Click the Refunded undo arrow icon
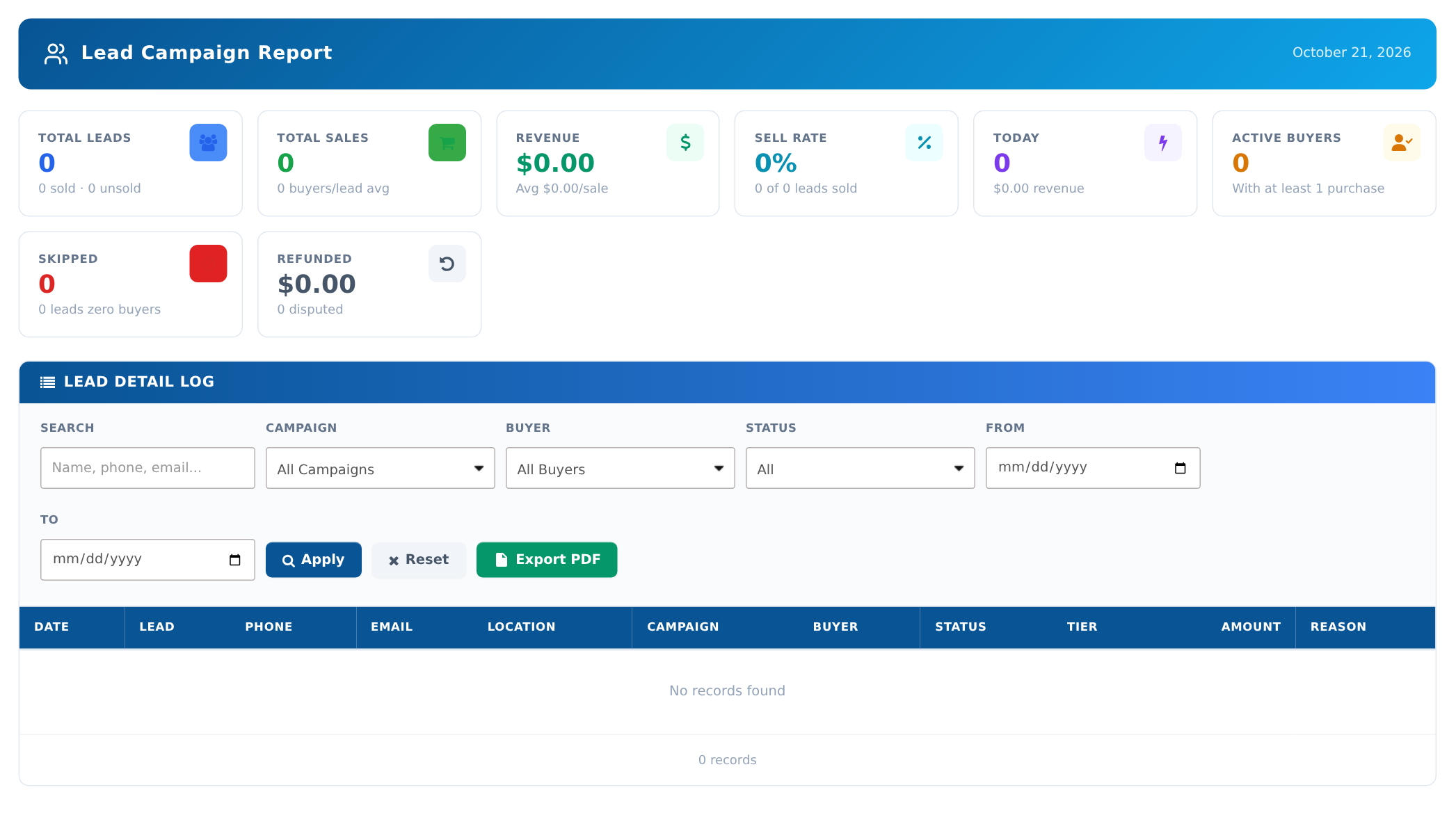This screenshot has height=824, width=1456. [x=447, y=264]
